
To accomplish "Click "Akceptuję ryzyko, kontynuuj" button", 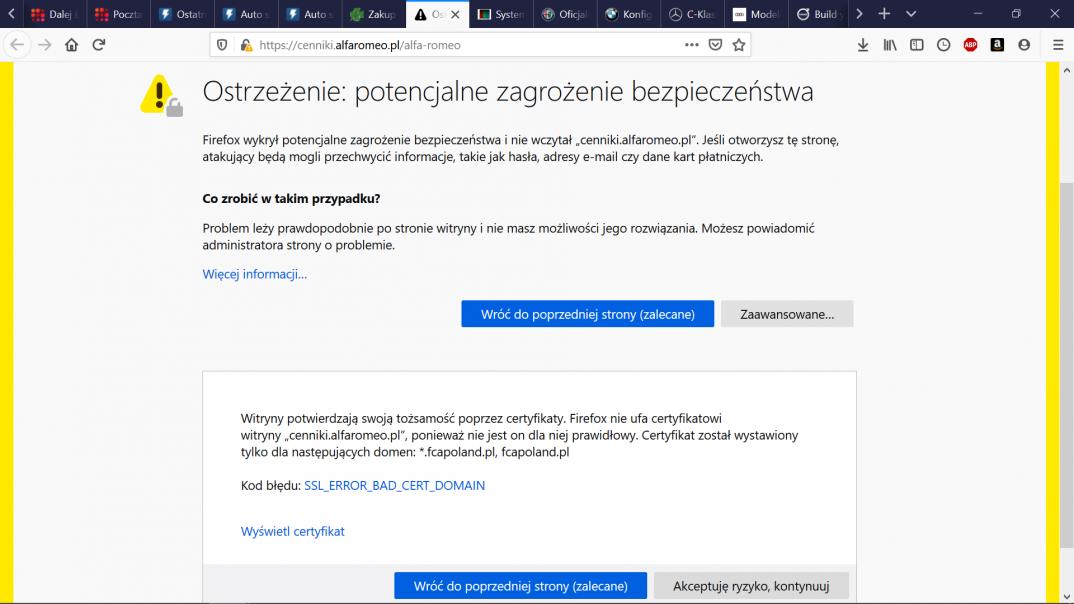I will coord(751,586).
